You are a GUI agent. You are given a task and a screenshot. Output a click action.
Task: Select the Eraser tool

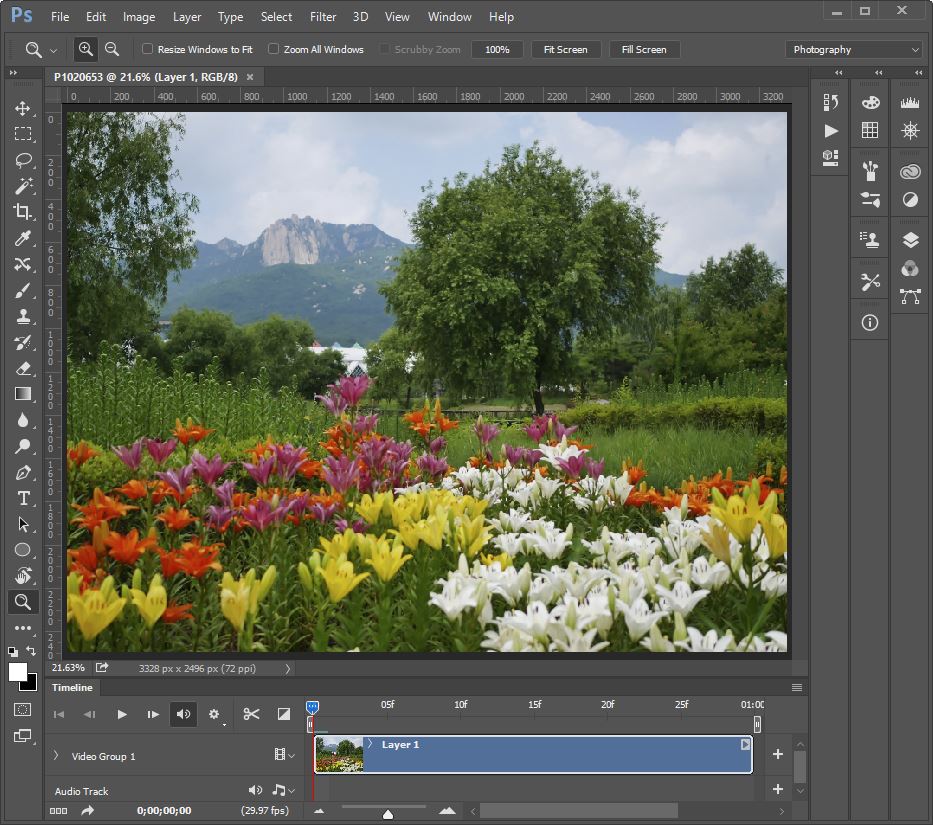(x=22, y=368)
